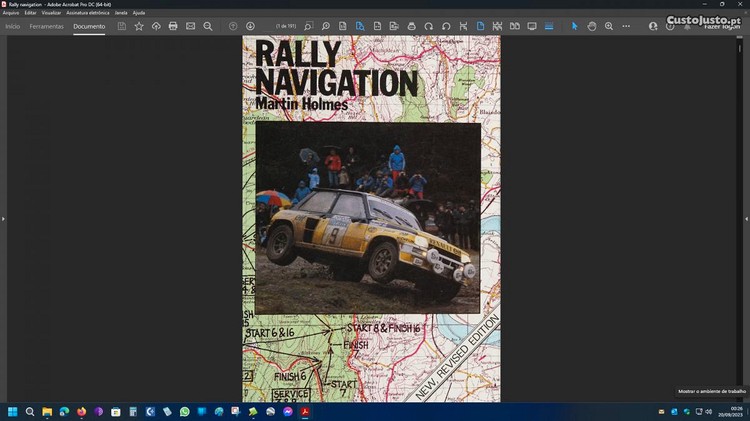This screenshot has width=750, height=421.
Task: Activate the arrow selection tool
Action: tap(575, 26)
